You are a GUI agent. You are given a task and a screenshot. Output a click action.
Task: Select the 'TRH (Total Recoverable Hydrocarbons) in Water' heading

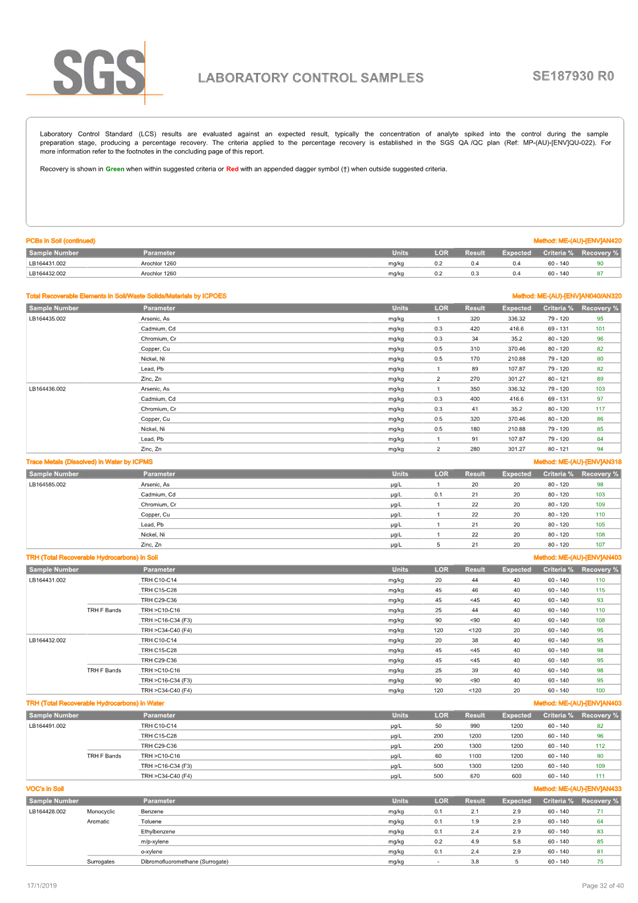click(95, 703)
